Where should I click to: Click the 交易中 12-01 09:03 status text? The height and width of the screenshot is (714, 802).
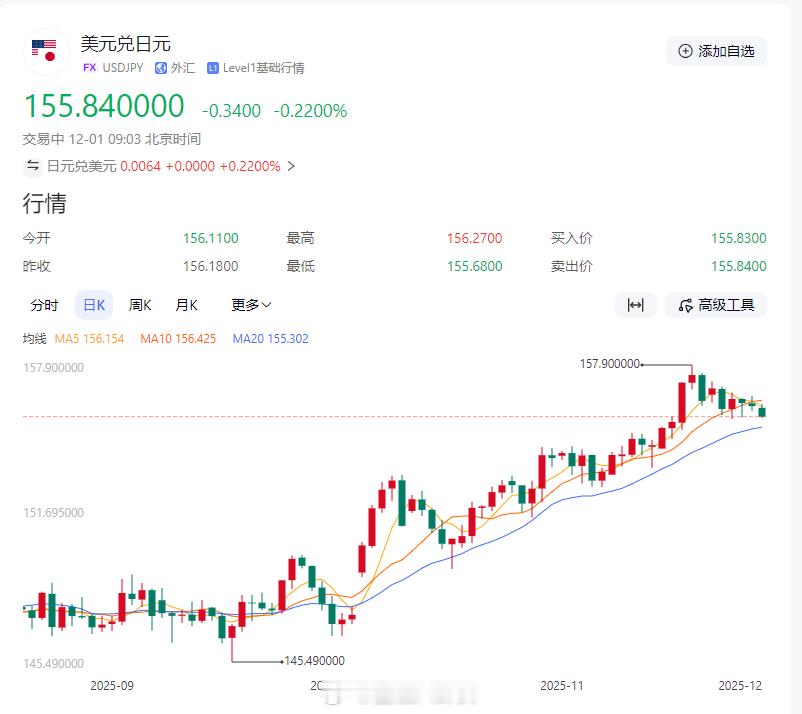coord(112,139)
